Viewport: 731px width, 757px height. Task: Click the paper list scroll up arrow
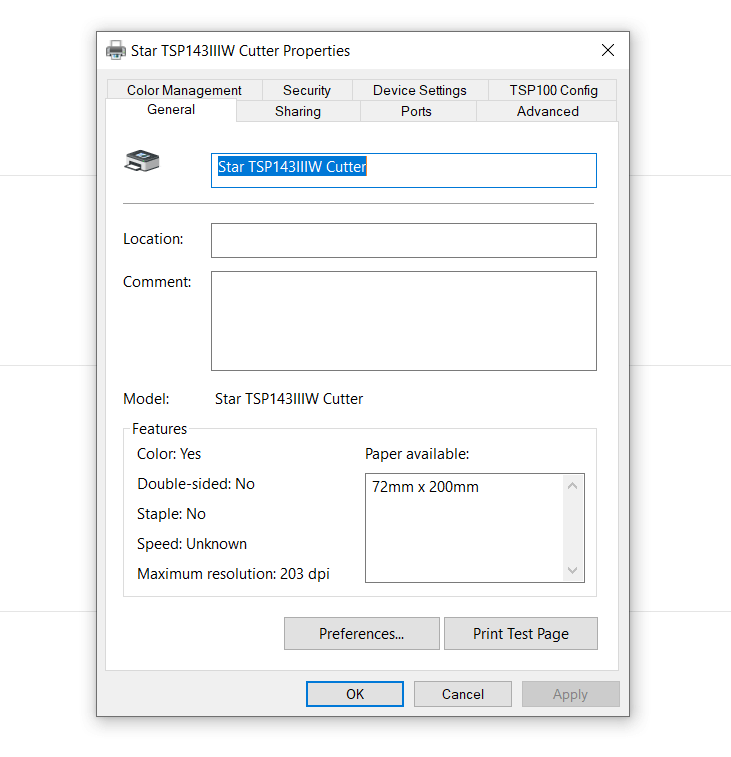click(x=573, y=486)
